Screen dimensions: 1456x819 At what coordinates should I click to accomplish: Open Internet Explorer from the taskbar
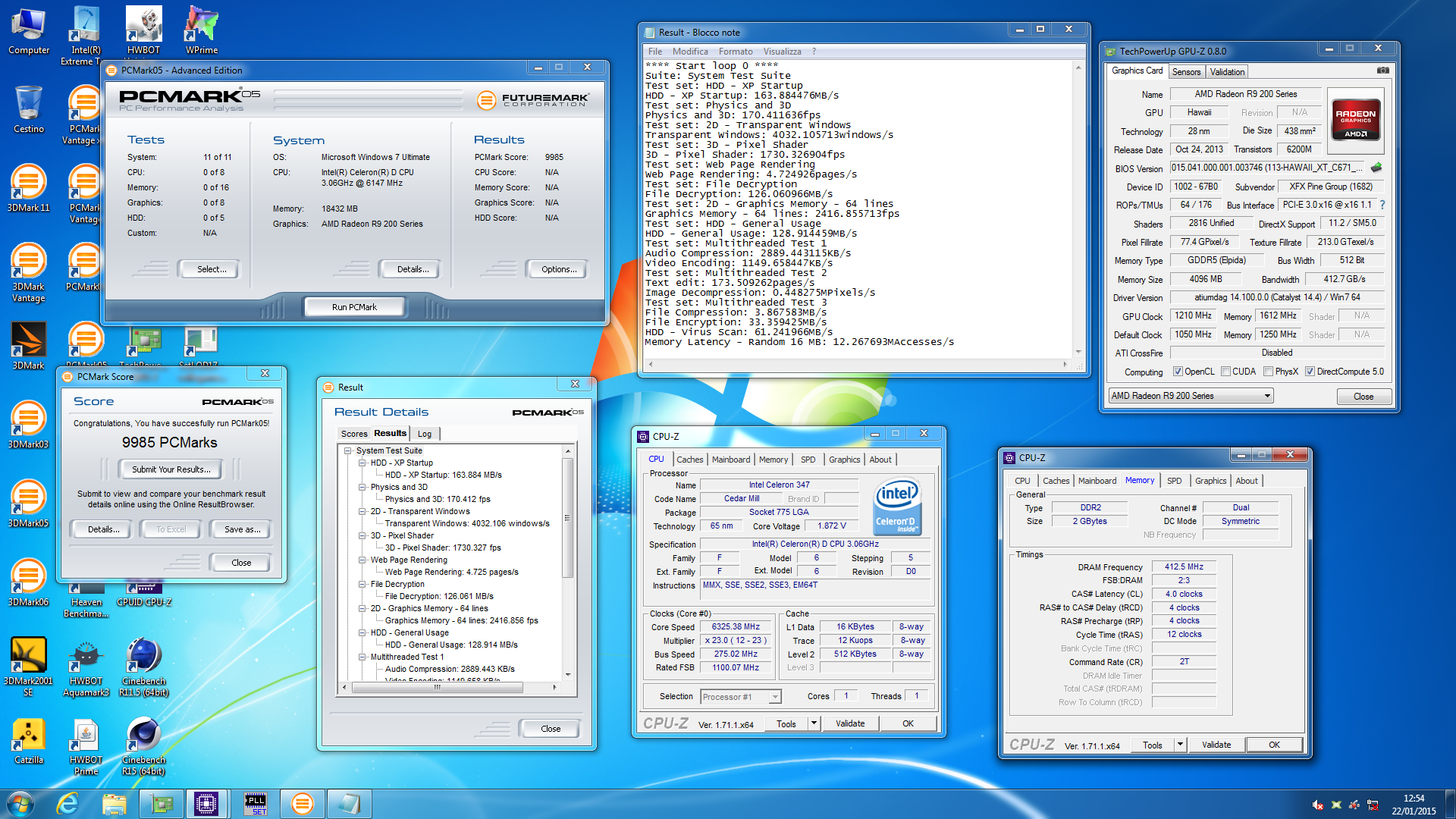(x=67, y=804)
